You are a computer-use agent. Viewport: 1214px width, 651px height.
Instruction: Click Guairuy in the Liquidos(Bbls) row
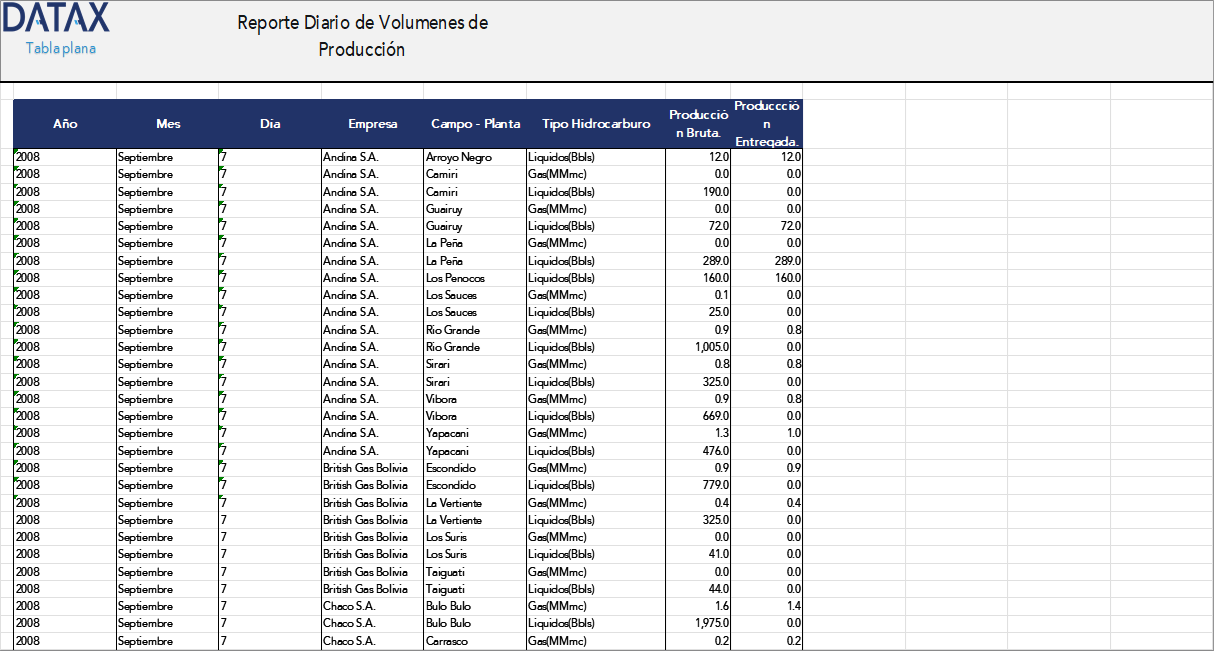coord(444,226)
